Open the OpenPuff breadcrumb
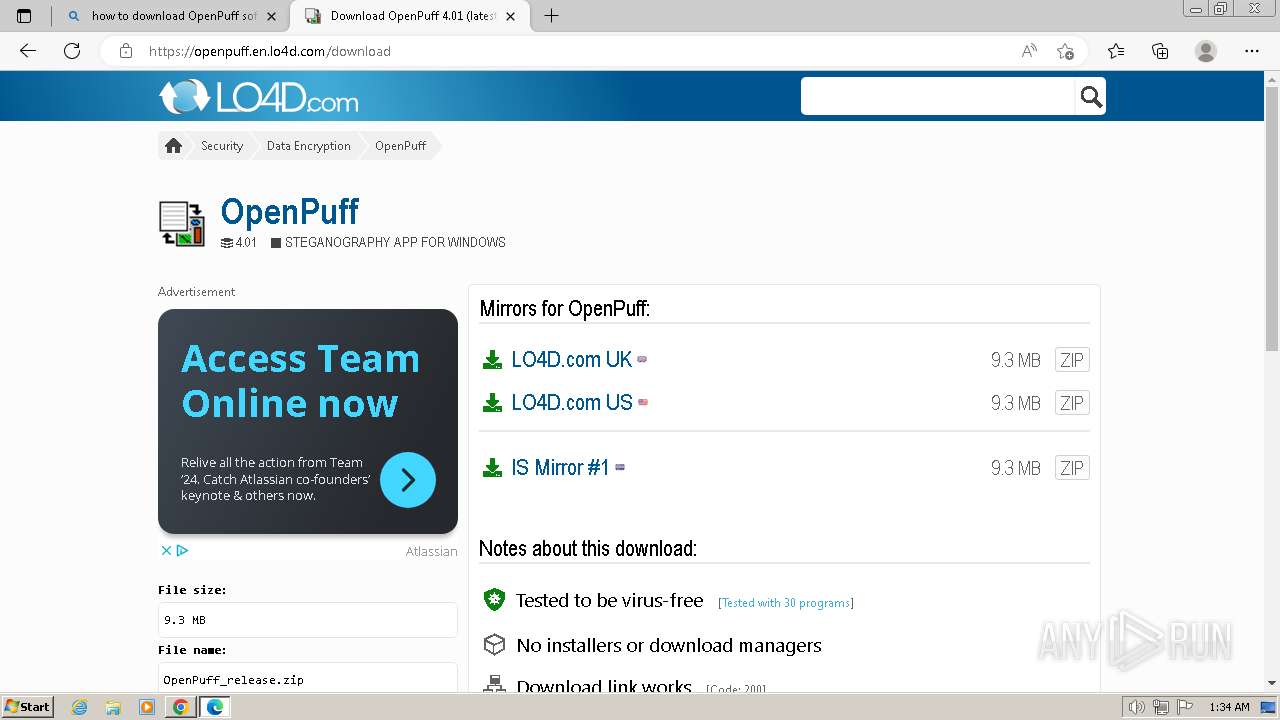 pyautogui.click(x=400, y=146)
